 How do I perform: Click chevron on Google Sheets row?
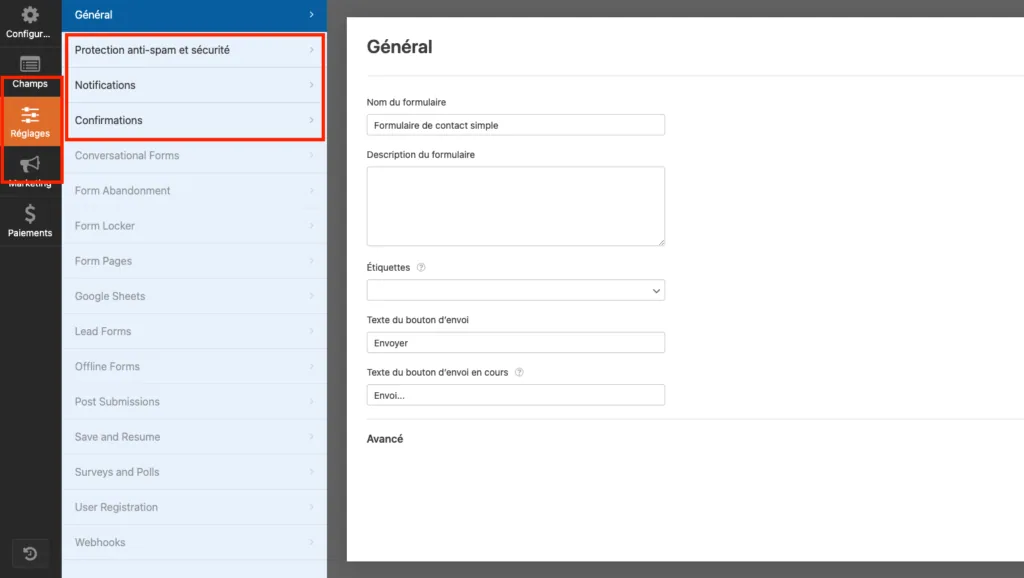(x=312, y=297)
